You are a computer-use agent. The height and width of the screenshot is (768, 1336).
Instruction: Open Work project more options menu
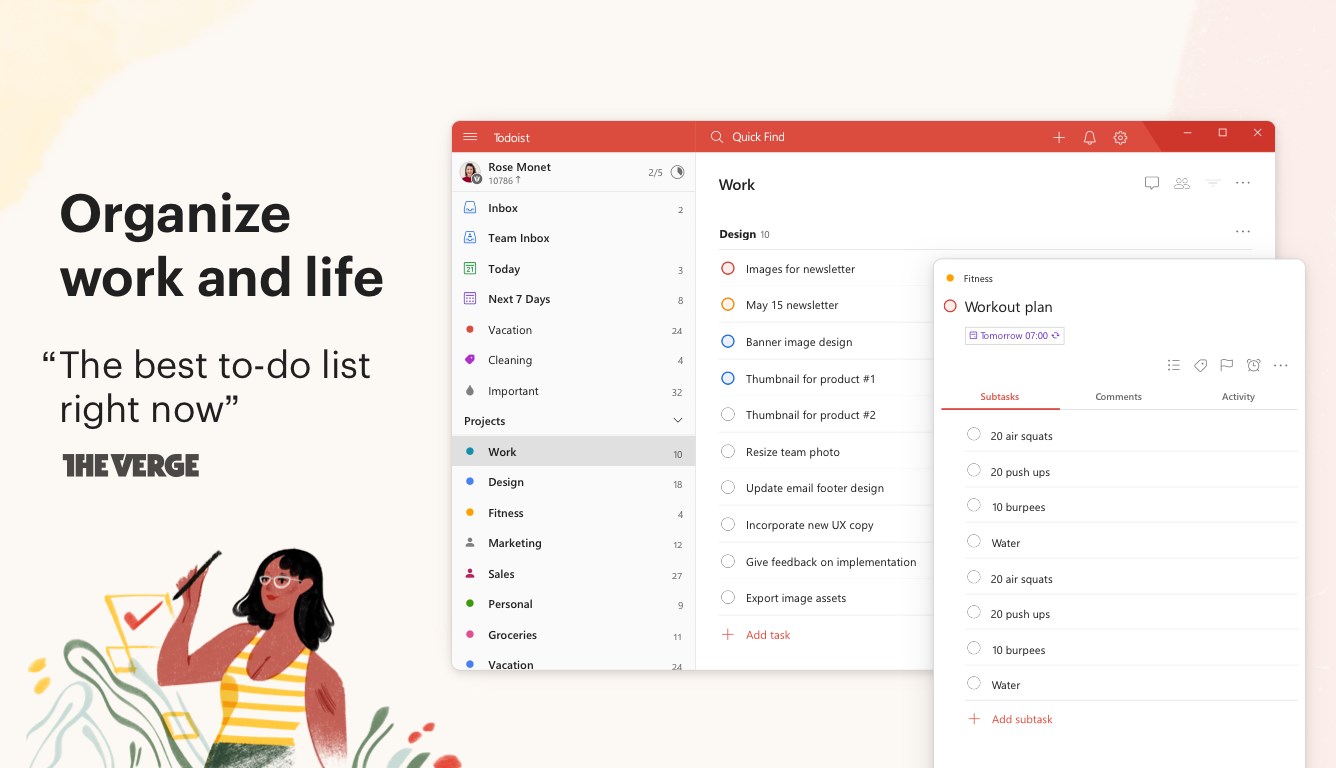click(1243, 183)
